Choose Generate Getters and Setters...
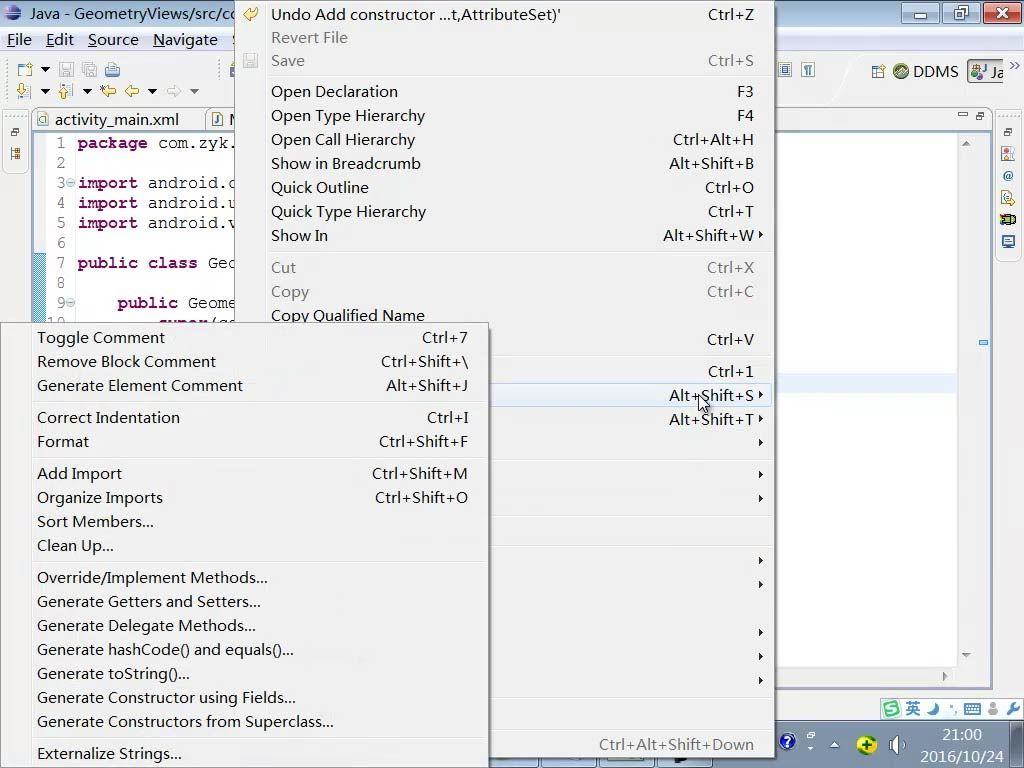Viewport: 1024px width, 768px height. [x=245, y=601]
